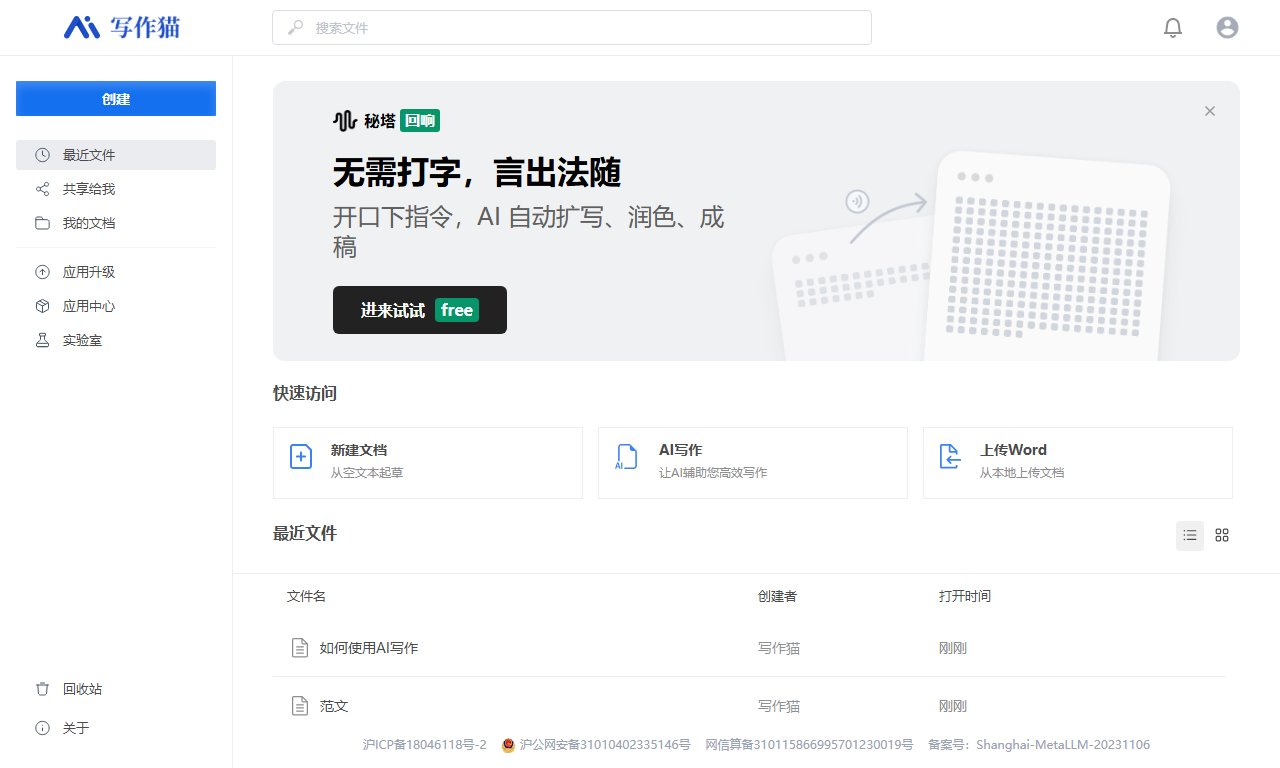This screenshot has width=1280, height=768.
Task: Click the police badge icon in the footer
Action: pos(509,745)
